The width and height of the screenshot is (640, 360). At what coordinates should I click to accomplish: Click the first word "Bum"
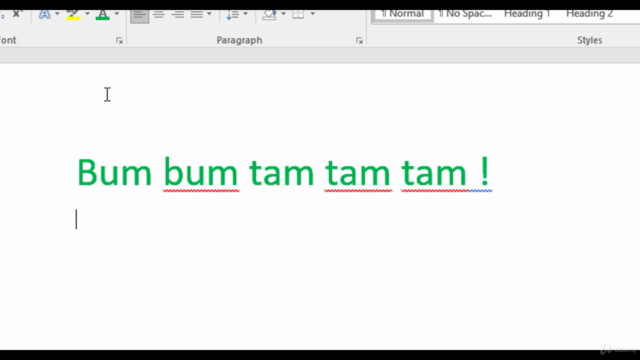115,173
